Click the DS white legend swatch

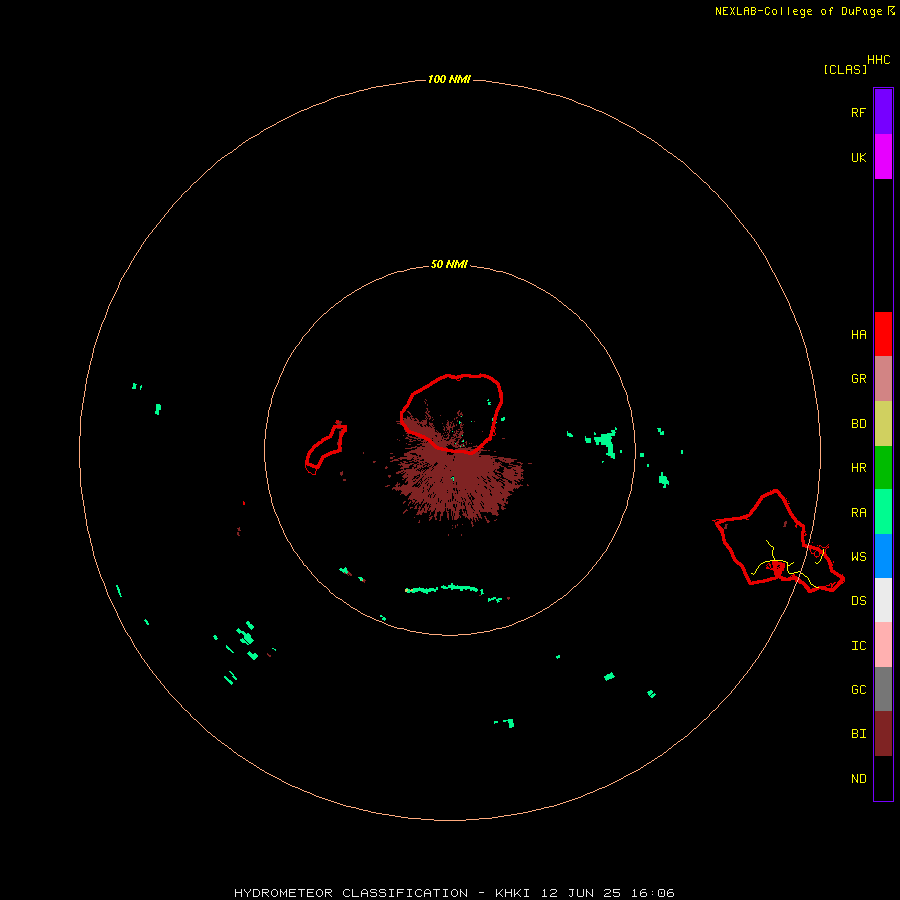pyautogui.click(x=883, y=600)
